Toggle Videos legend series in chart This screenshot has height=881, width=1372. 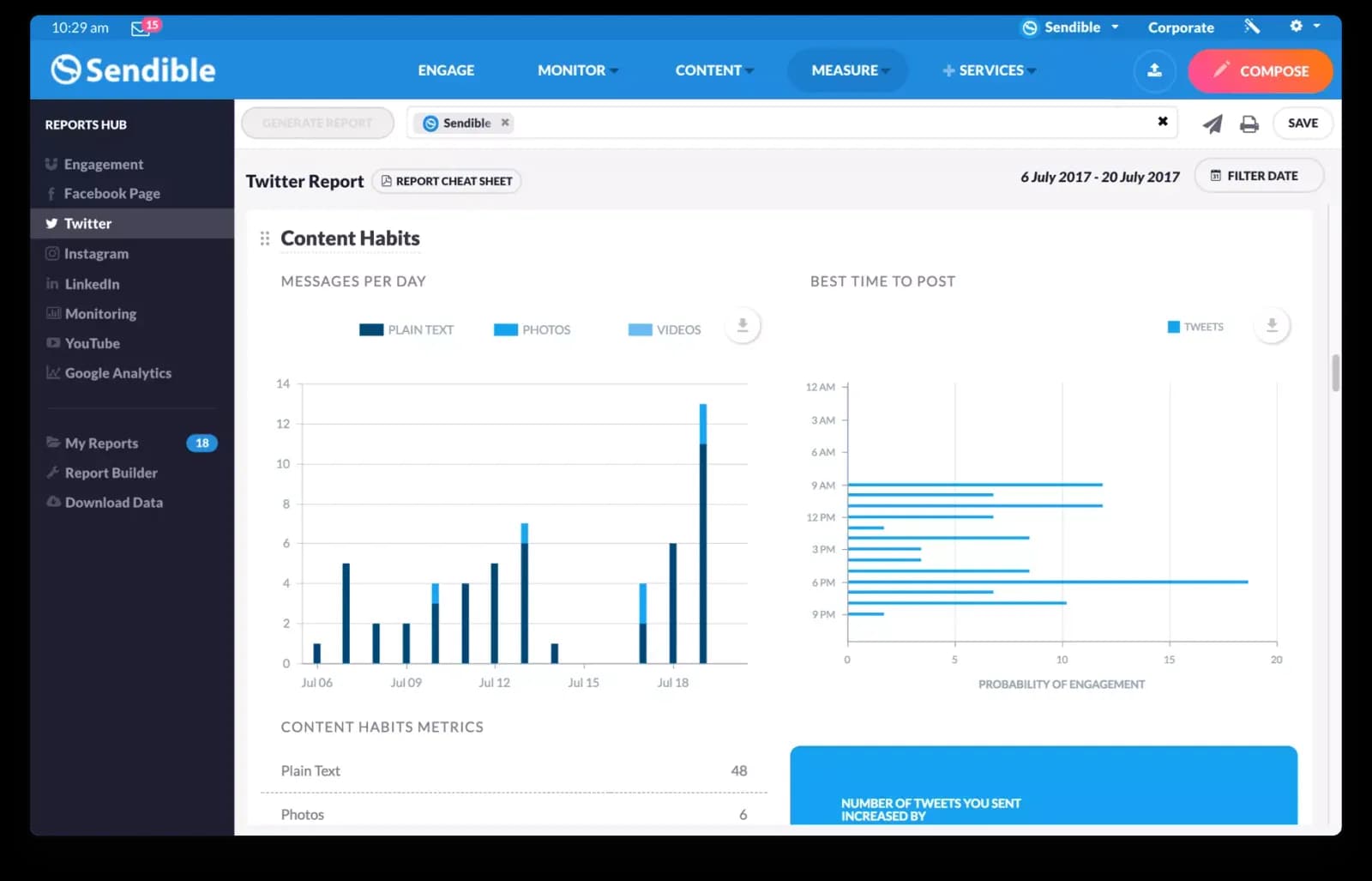click(665, 329)
